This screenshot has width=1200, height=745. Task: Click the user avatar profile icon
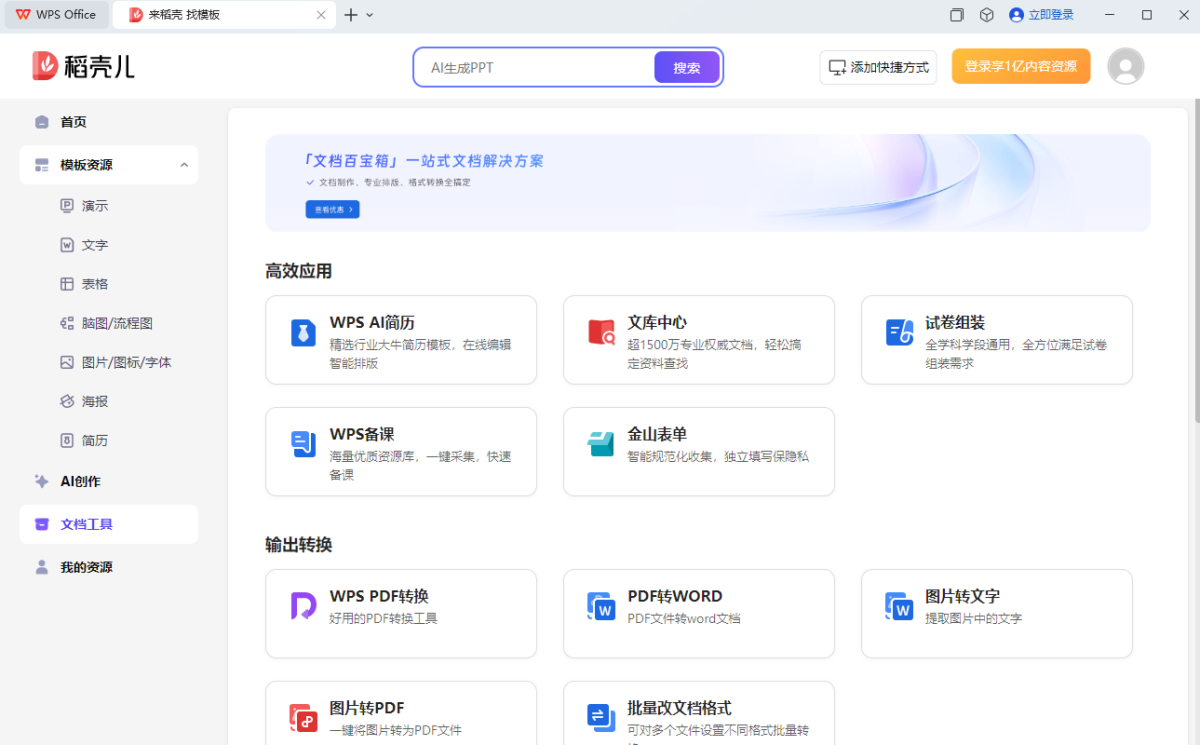coord(1125,67)
